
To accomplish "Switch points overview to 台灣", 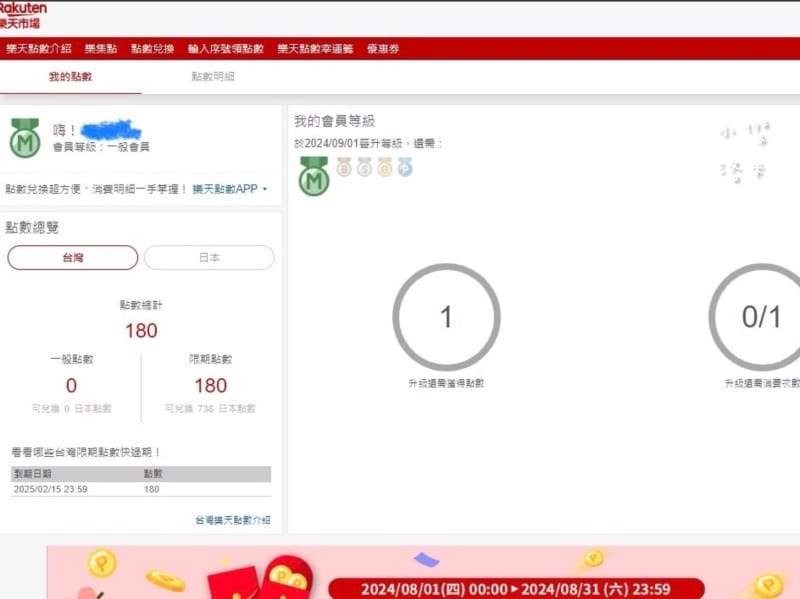I will click(x=71, y=257).
